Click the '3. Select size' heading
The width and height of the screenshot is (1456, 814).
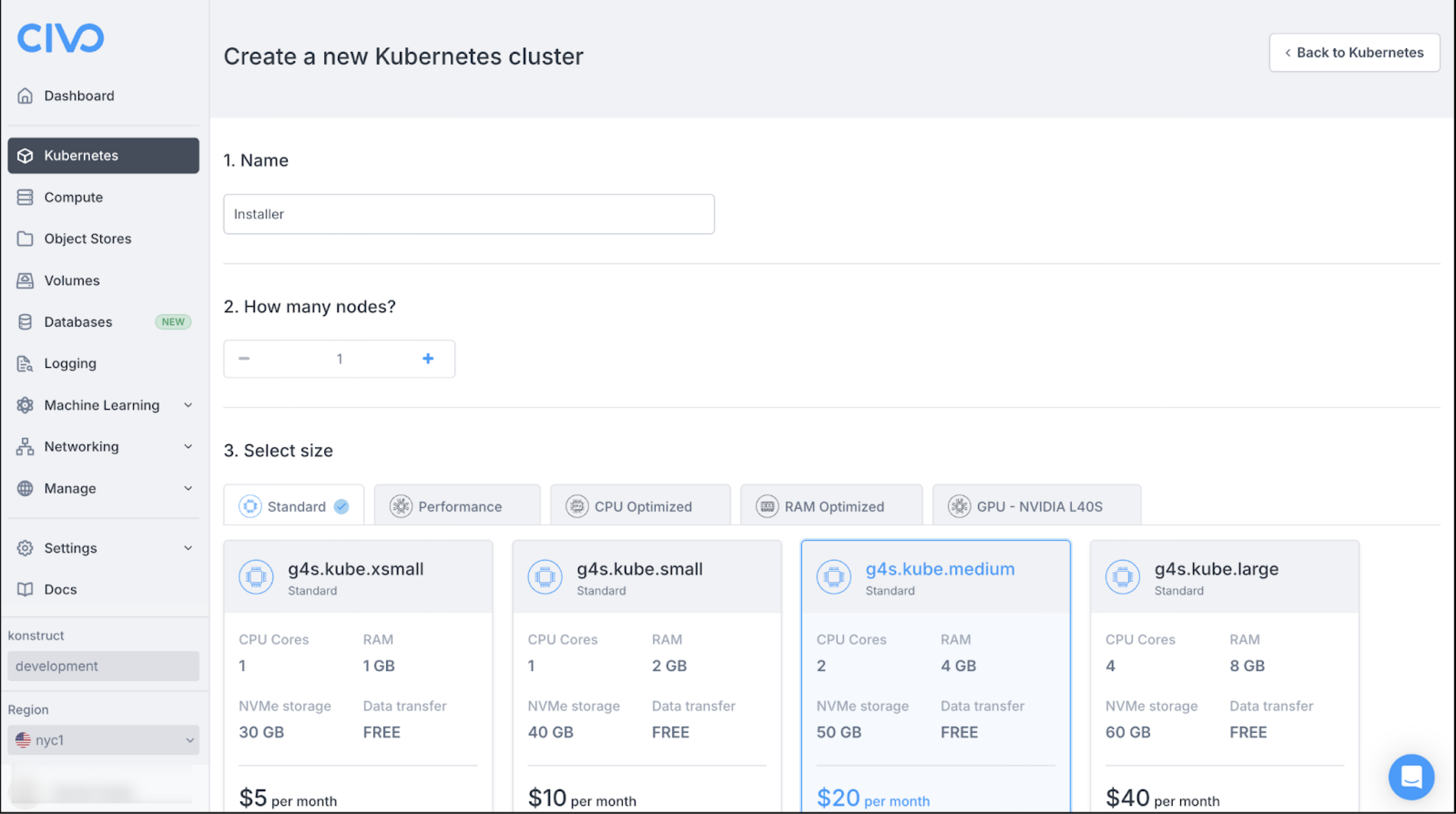278,451
